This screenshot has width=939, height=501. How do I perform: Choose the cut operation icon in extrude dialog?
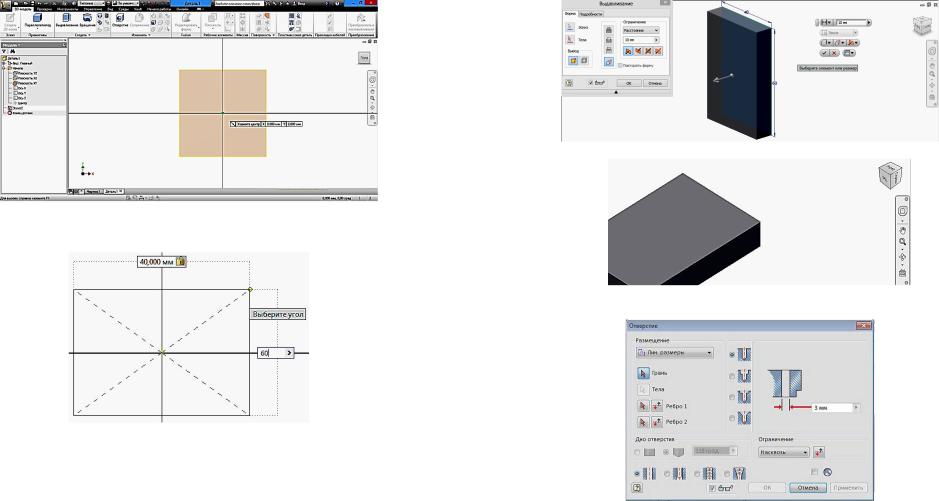(x=609, y=40)
